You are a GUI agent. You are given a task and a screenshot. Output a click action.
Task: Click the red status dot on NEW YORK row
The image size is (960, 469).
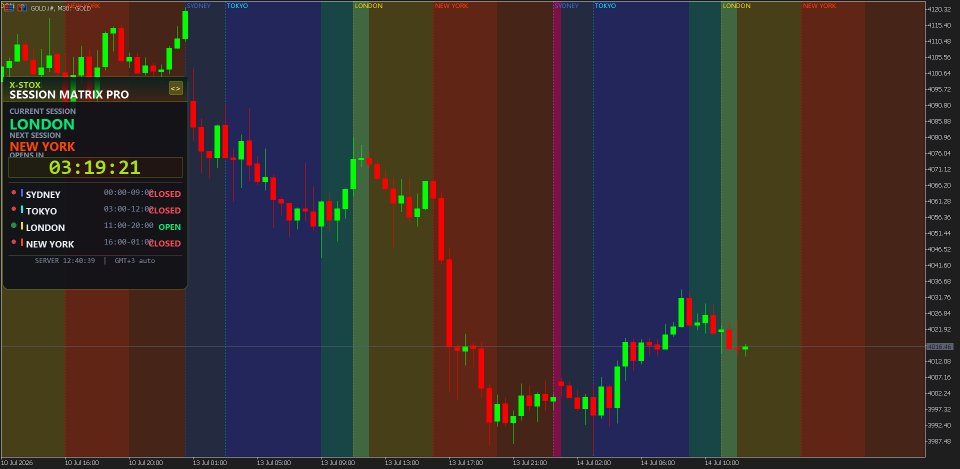(x=14, y=242)
